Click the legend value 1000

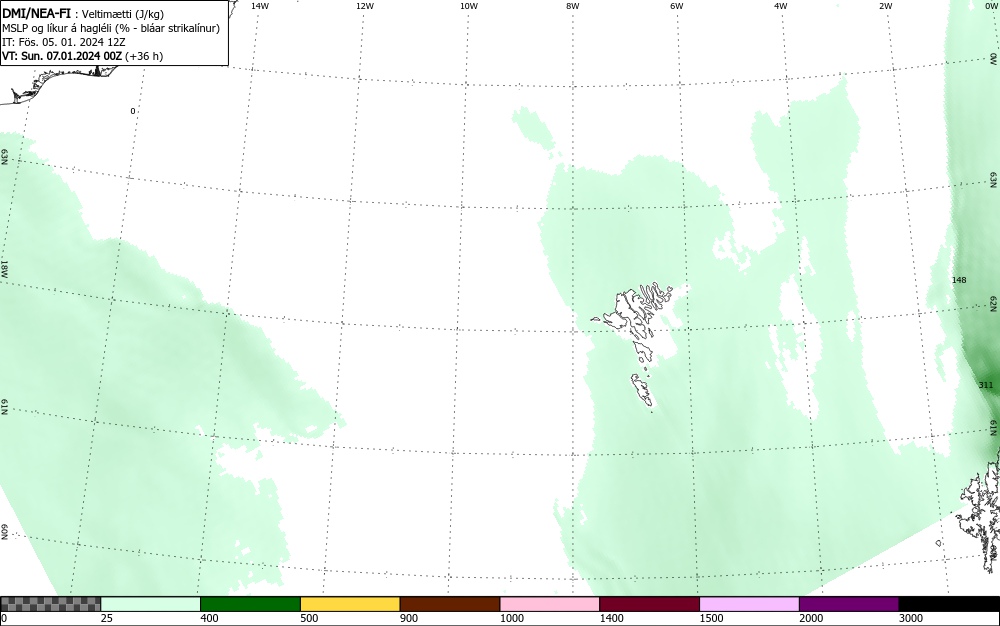tap(511, 618)
